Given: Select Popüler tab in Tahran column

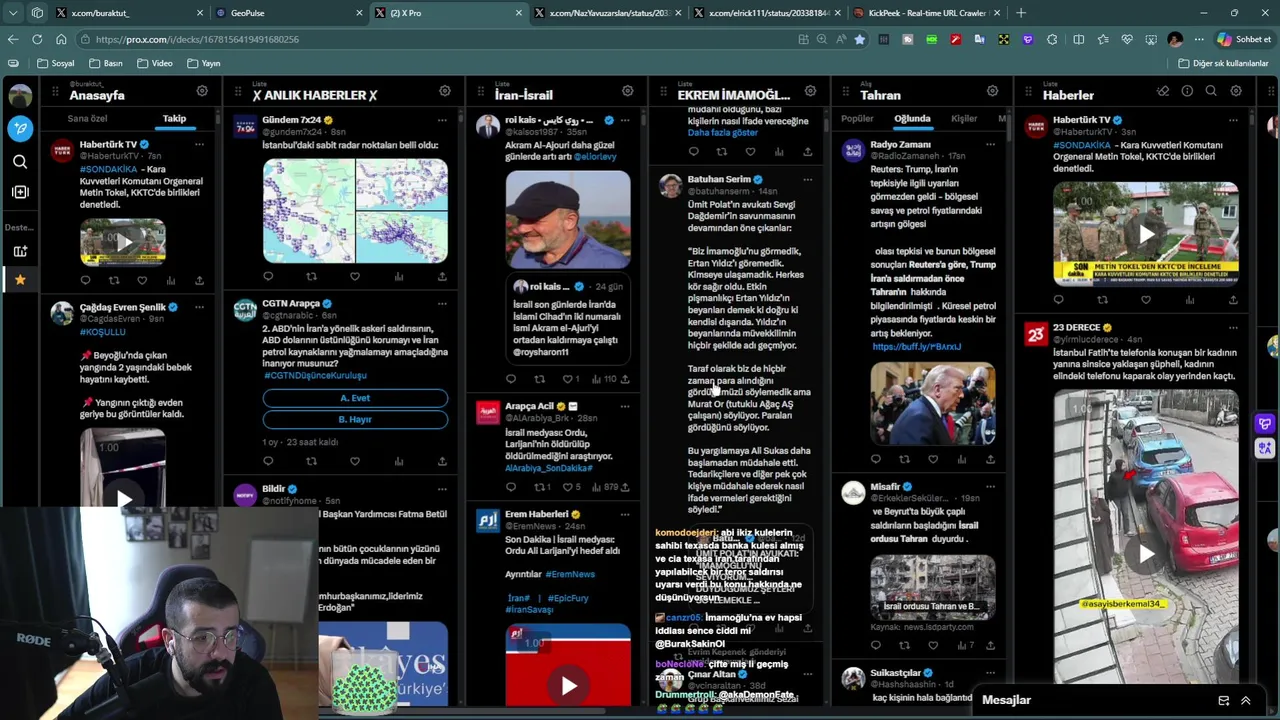Looking at the screenshot, I should 857,118.
